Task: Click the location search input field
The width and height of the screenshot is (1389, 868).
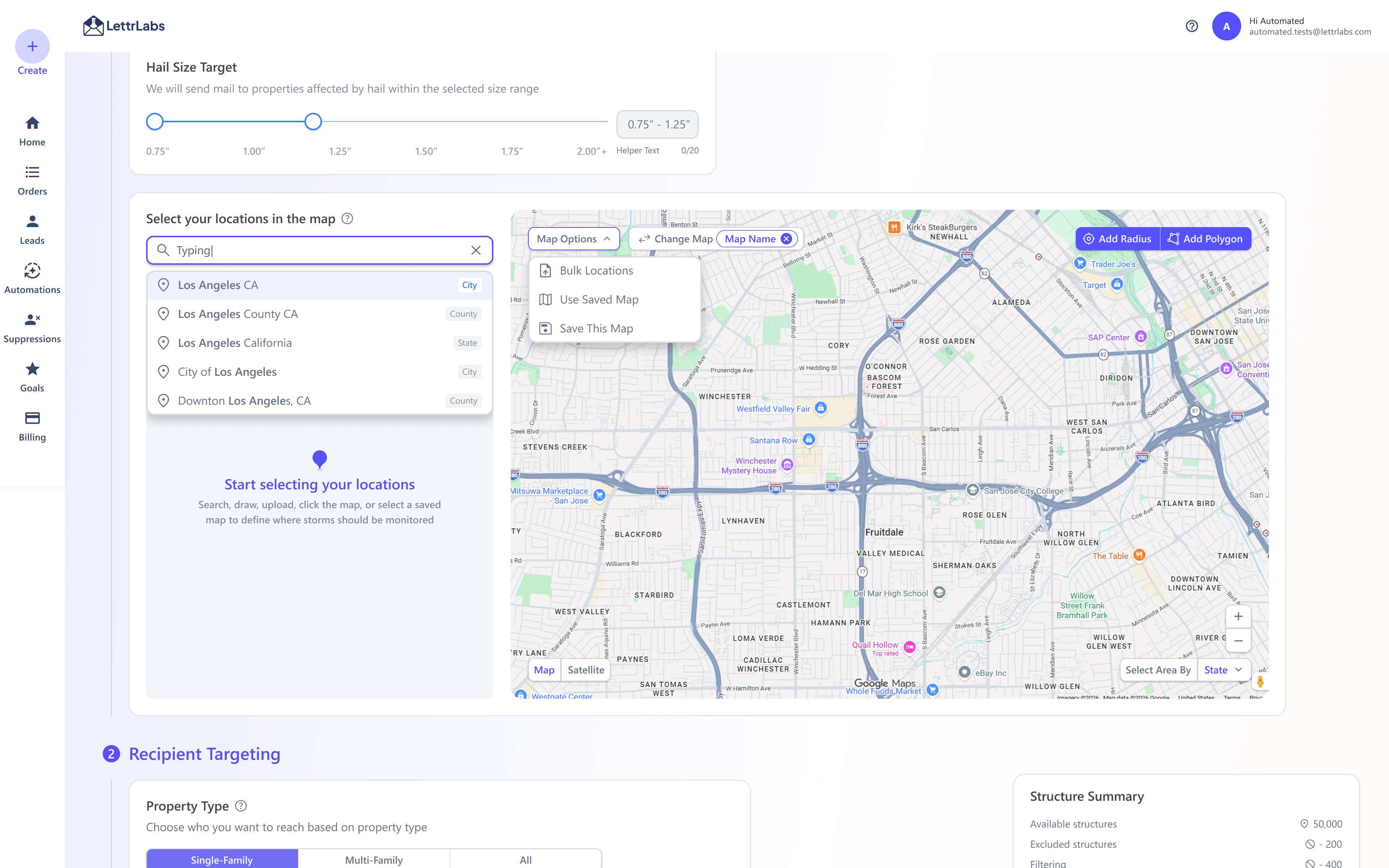Action: [x=320, y=250]
